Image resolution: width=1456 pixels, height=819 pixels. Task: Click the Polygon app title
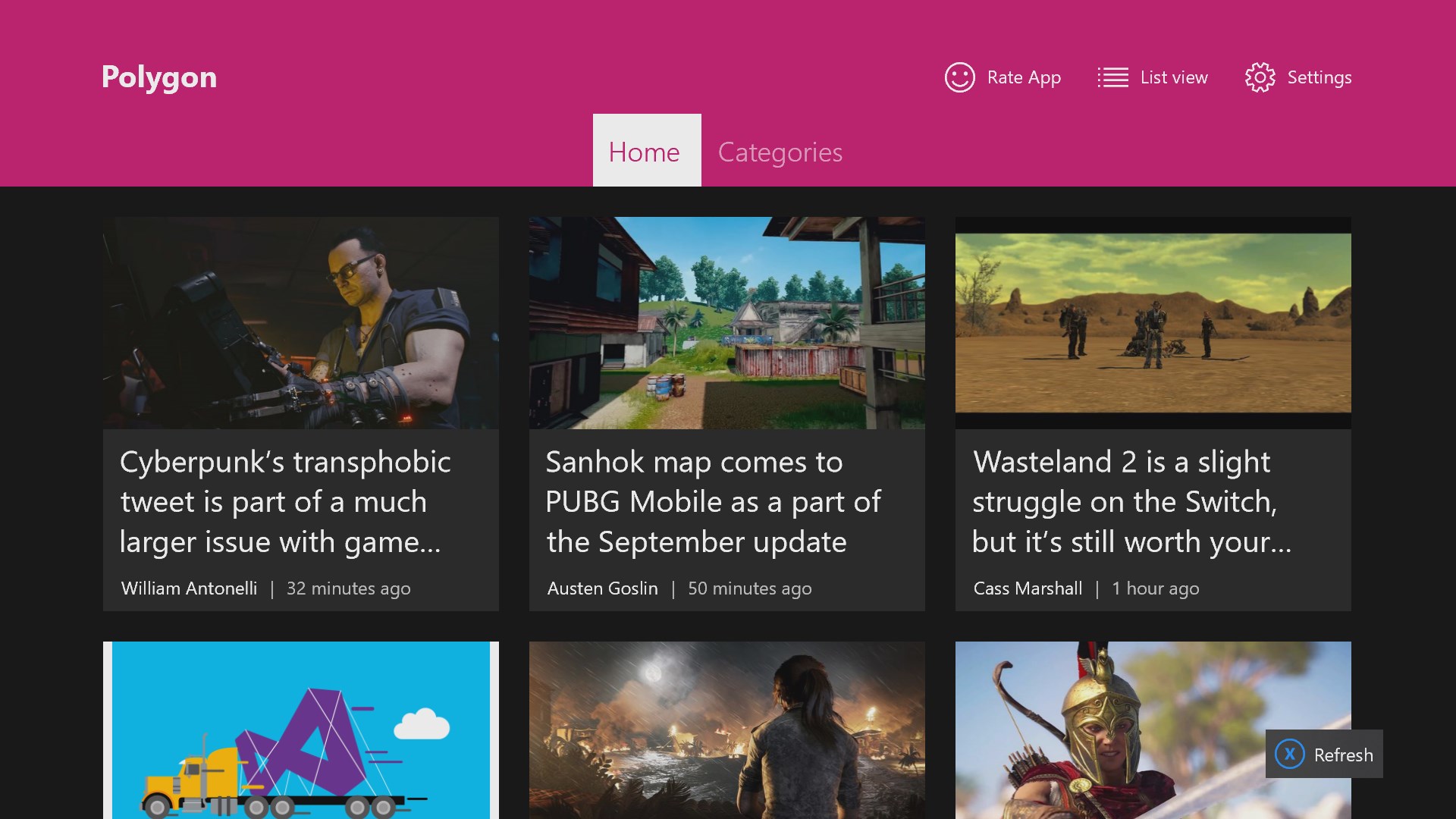(x=159, y=77)
